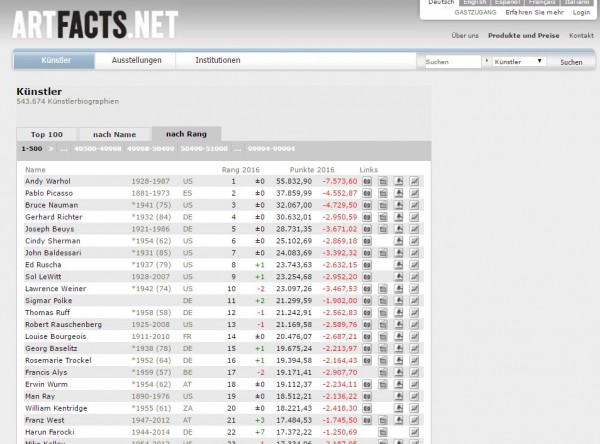Open Andy Warhol's artist page
This screenshot has height=444, width=600.
click(x=48, y=181)
